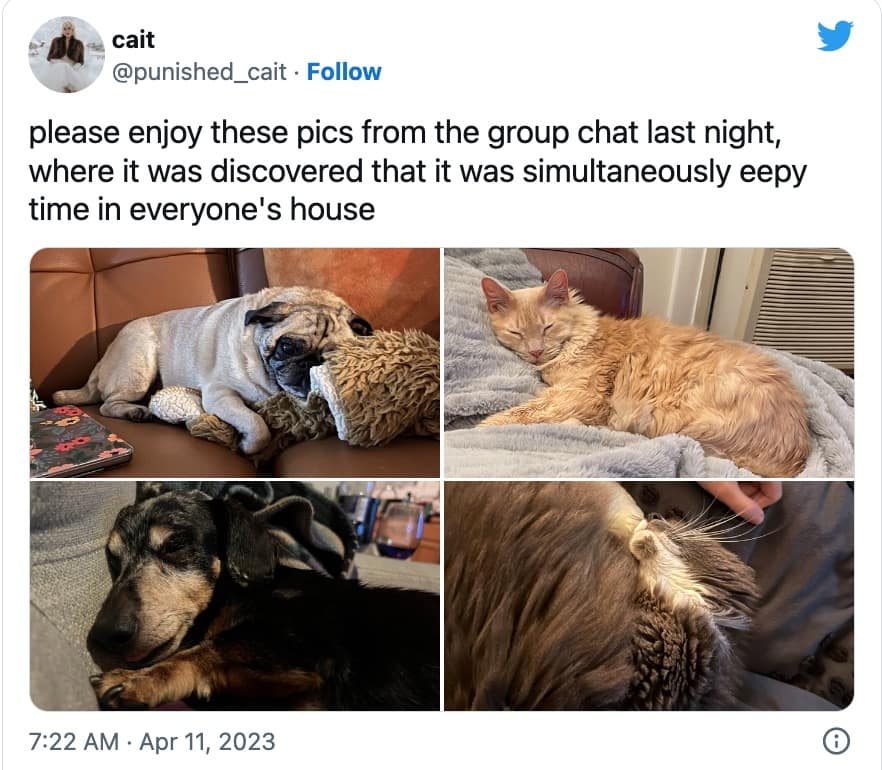
Task: Click the Twitter bird logo icon
Action: [x=835, y=35]
